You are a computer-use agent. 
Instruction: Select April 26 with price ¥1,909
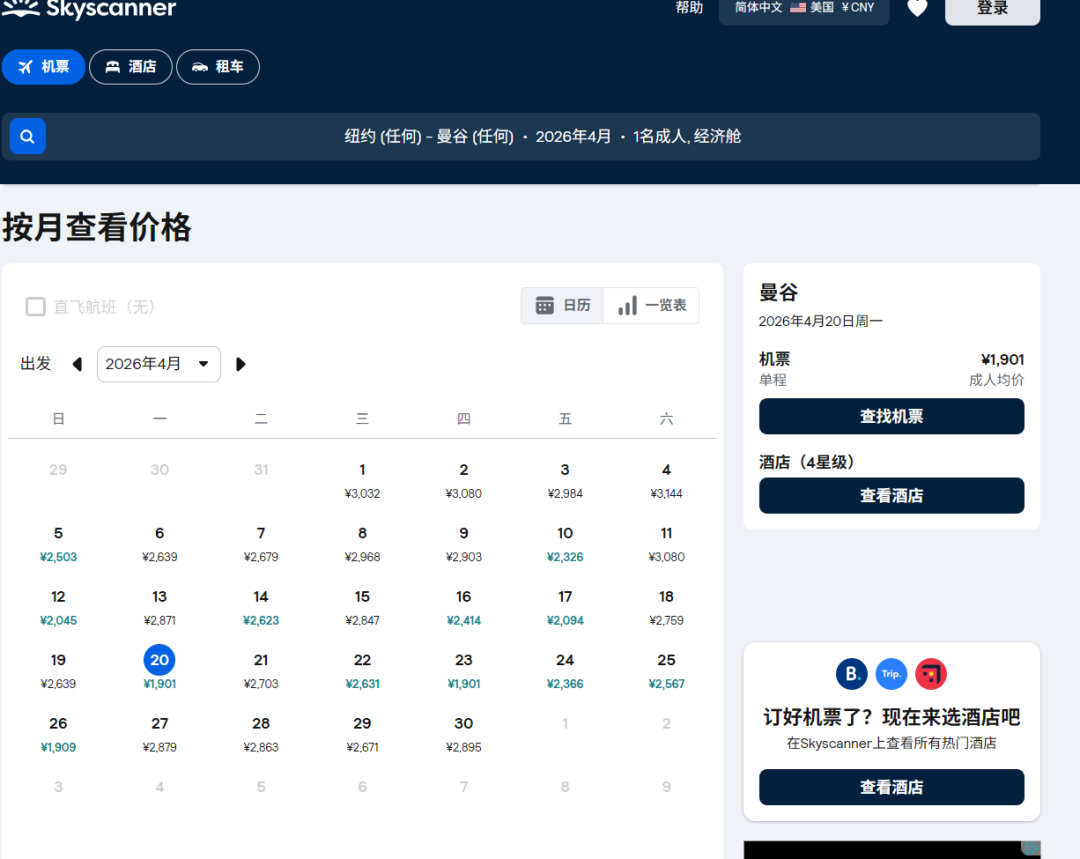pyautogui.click(x=58, y=734)
